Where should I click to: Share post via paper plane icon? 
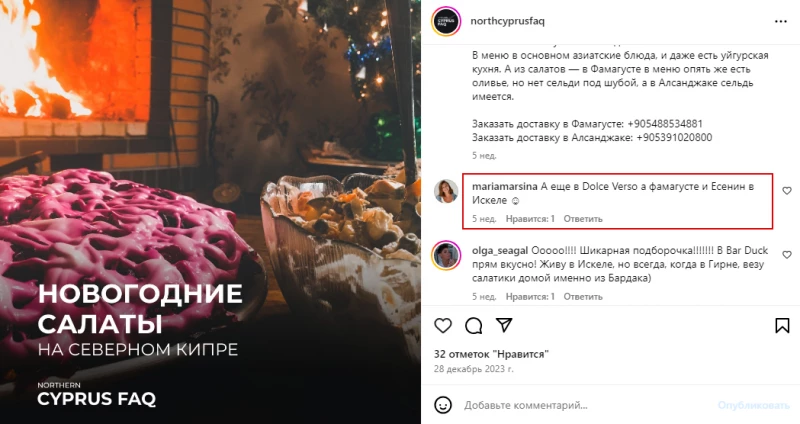click(x=504, y=325)
